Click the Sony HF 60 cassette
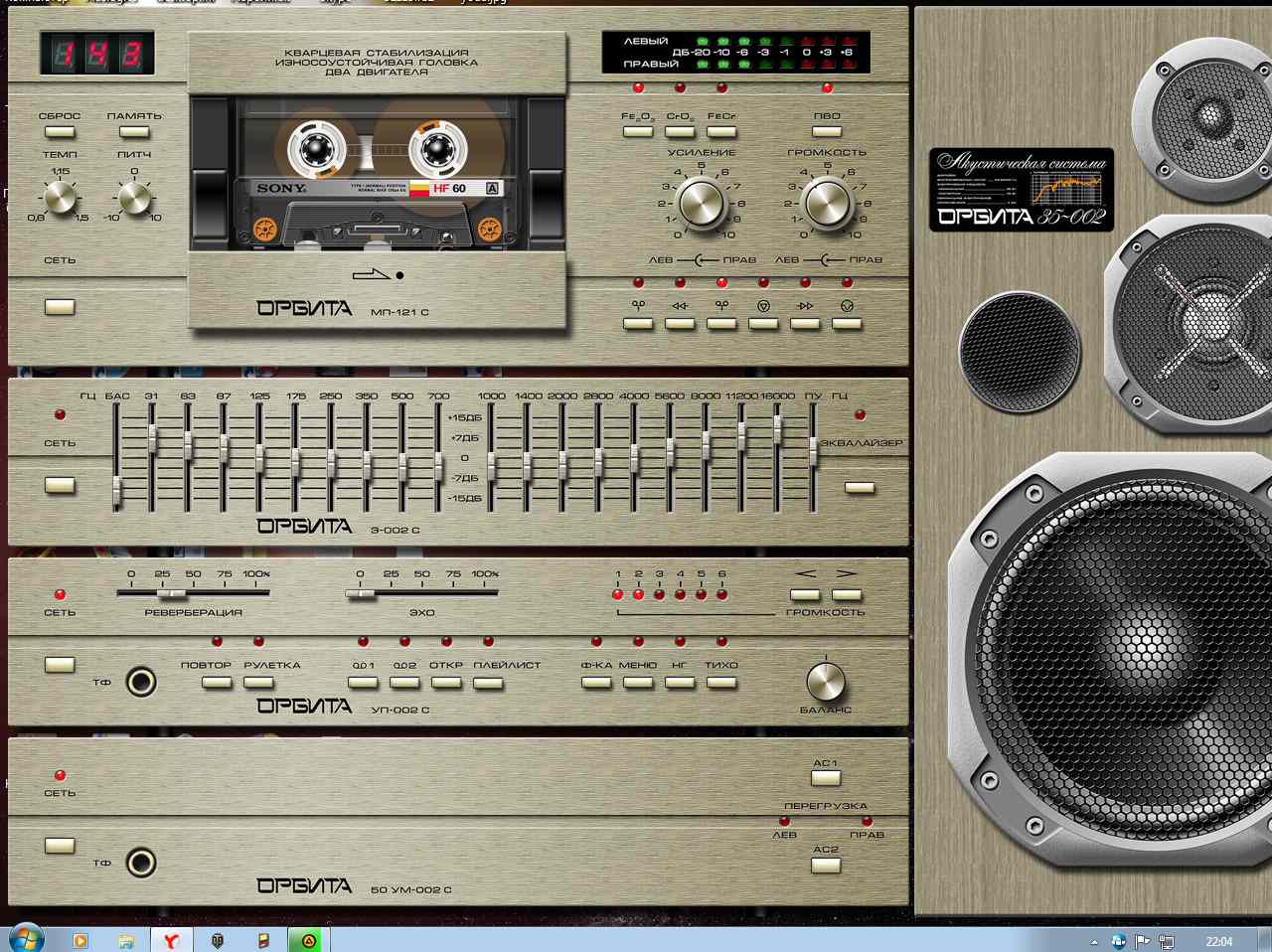The image size is (1272, 952). (377, 173)
